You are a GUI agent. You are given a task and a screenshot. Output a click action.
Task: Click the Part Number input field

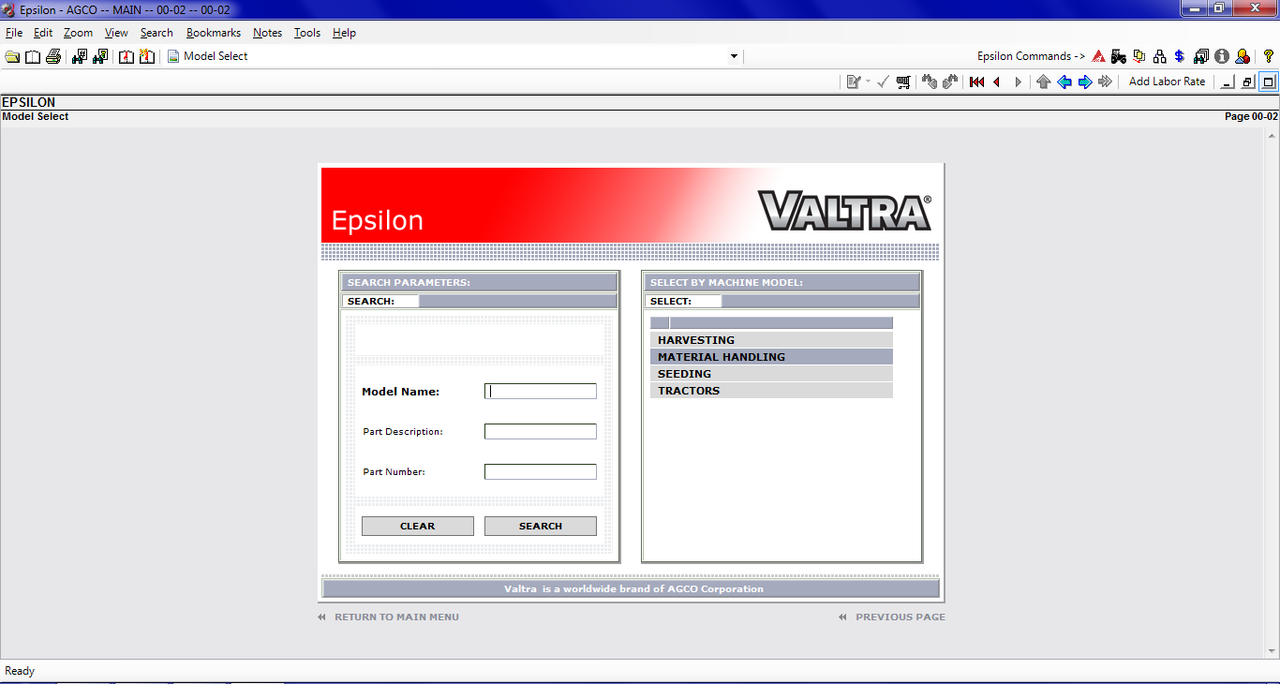[540, 472]
